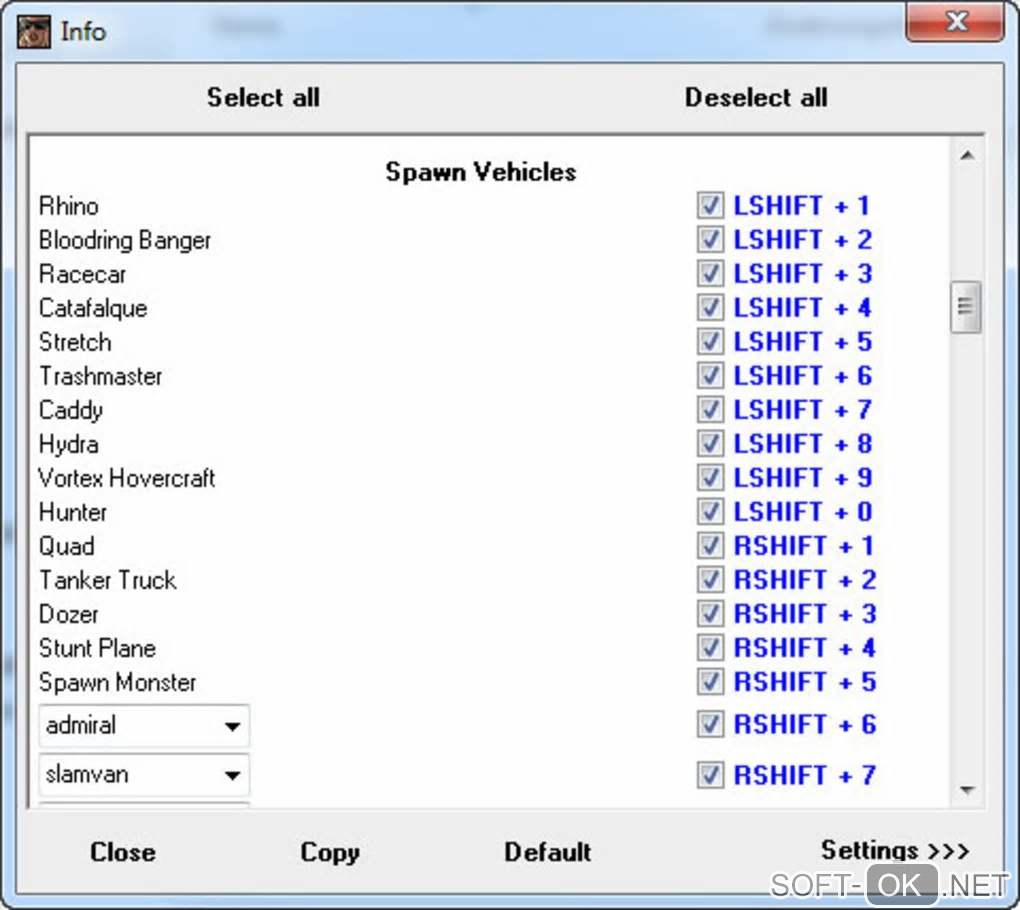Click the Spawn Monster label
The image size is (1020, 910).
(x=118, y=682)
